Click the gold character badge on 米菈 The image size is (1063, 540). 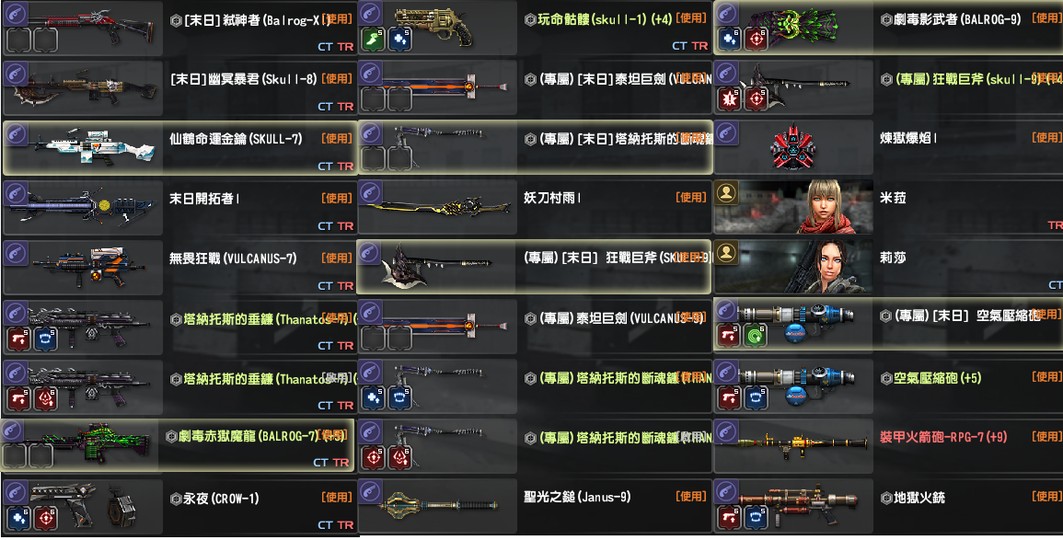(x=726, y=193)
